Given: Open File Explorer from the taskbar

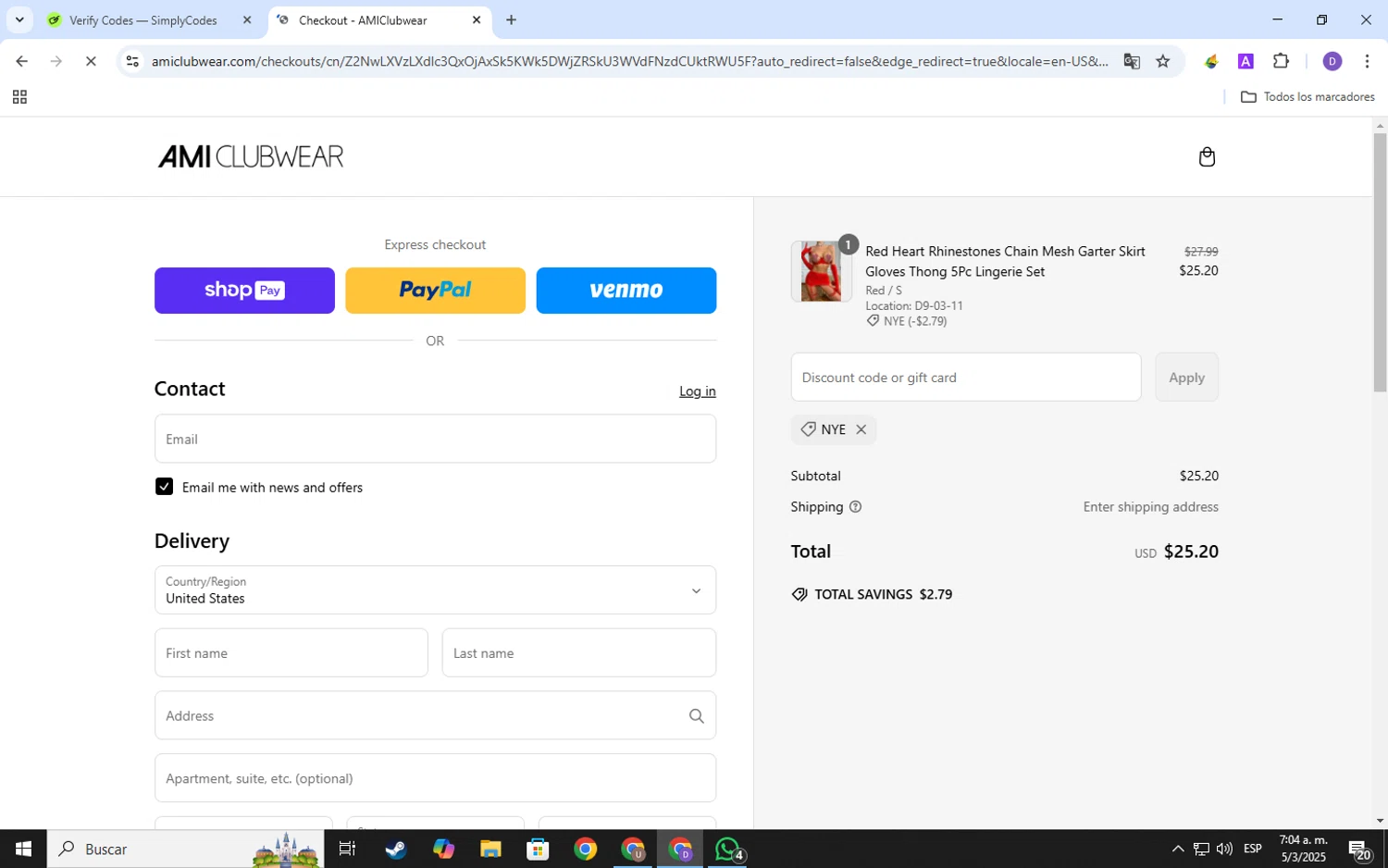Looking at the screenshot, I should coord(490,849).
